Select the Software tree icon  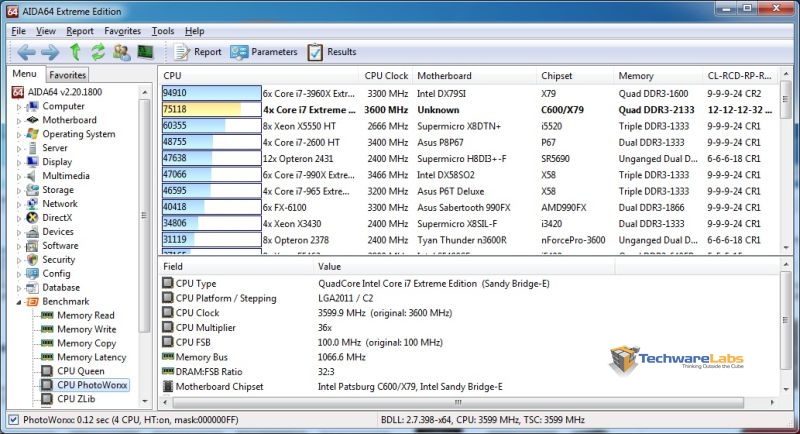click(32, 245)
